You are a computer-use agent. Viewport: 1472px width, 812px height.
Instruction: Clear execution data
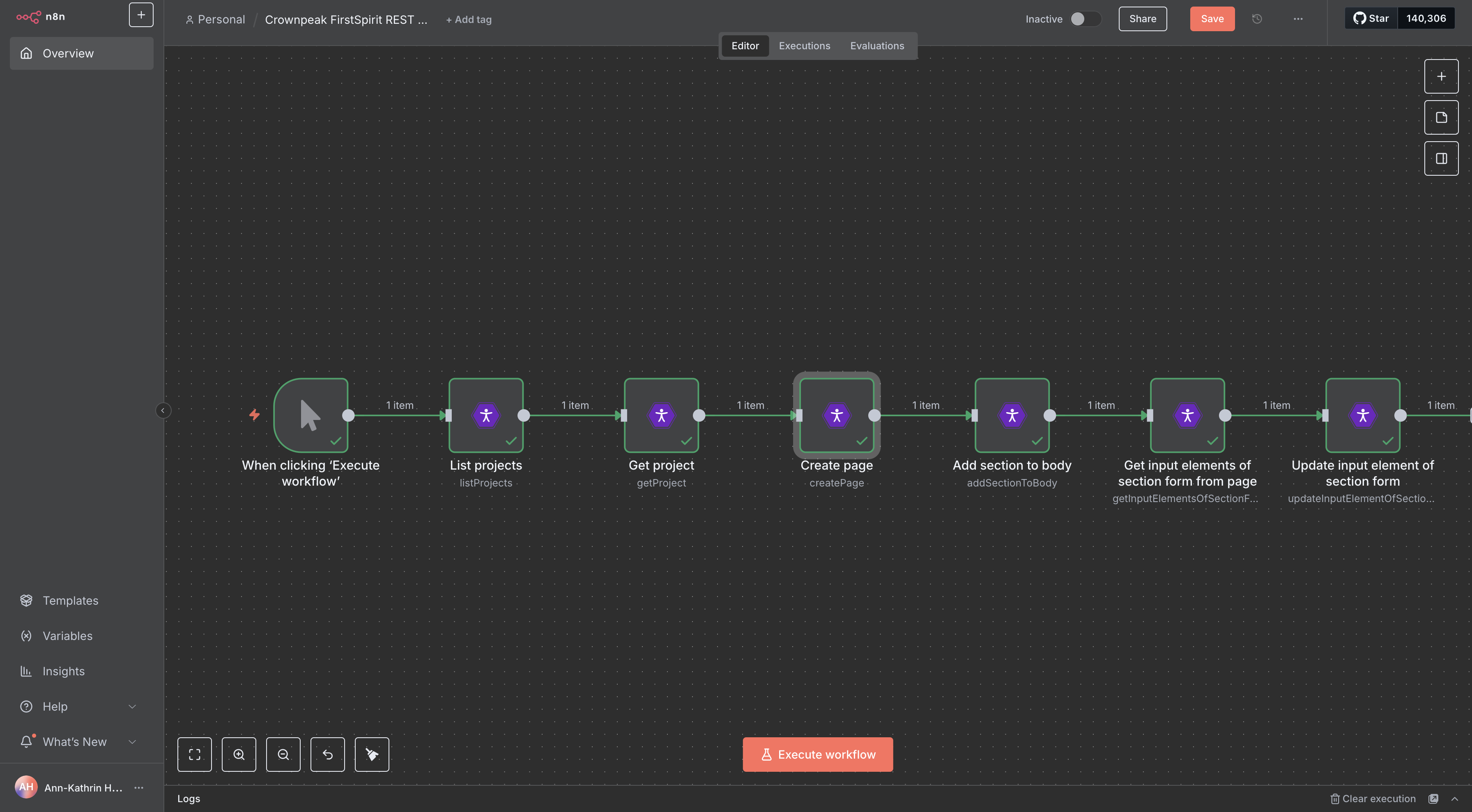(x=1373, y=799)
